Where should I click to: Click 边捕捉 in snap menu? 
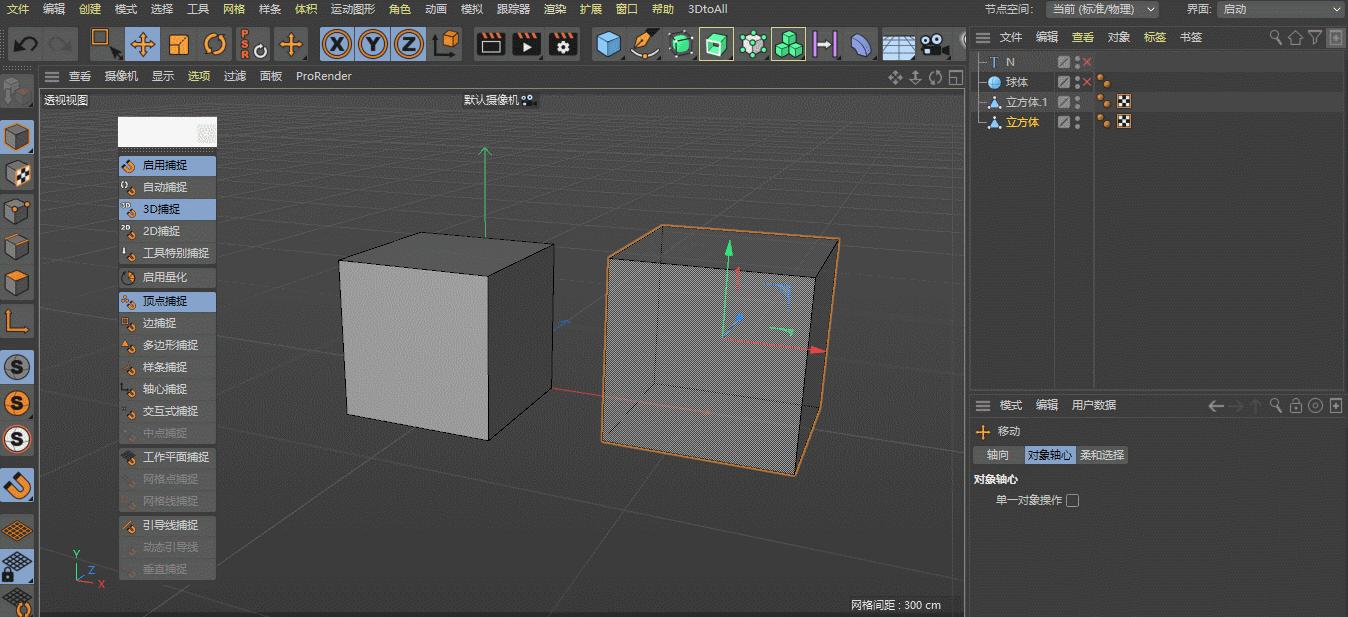[x=159, y=323]
